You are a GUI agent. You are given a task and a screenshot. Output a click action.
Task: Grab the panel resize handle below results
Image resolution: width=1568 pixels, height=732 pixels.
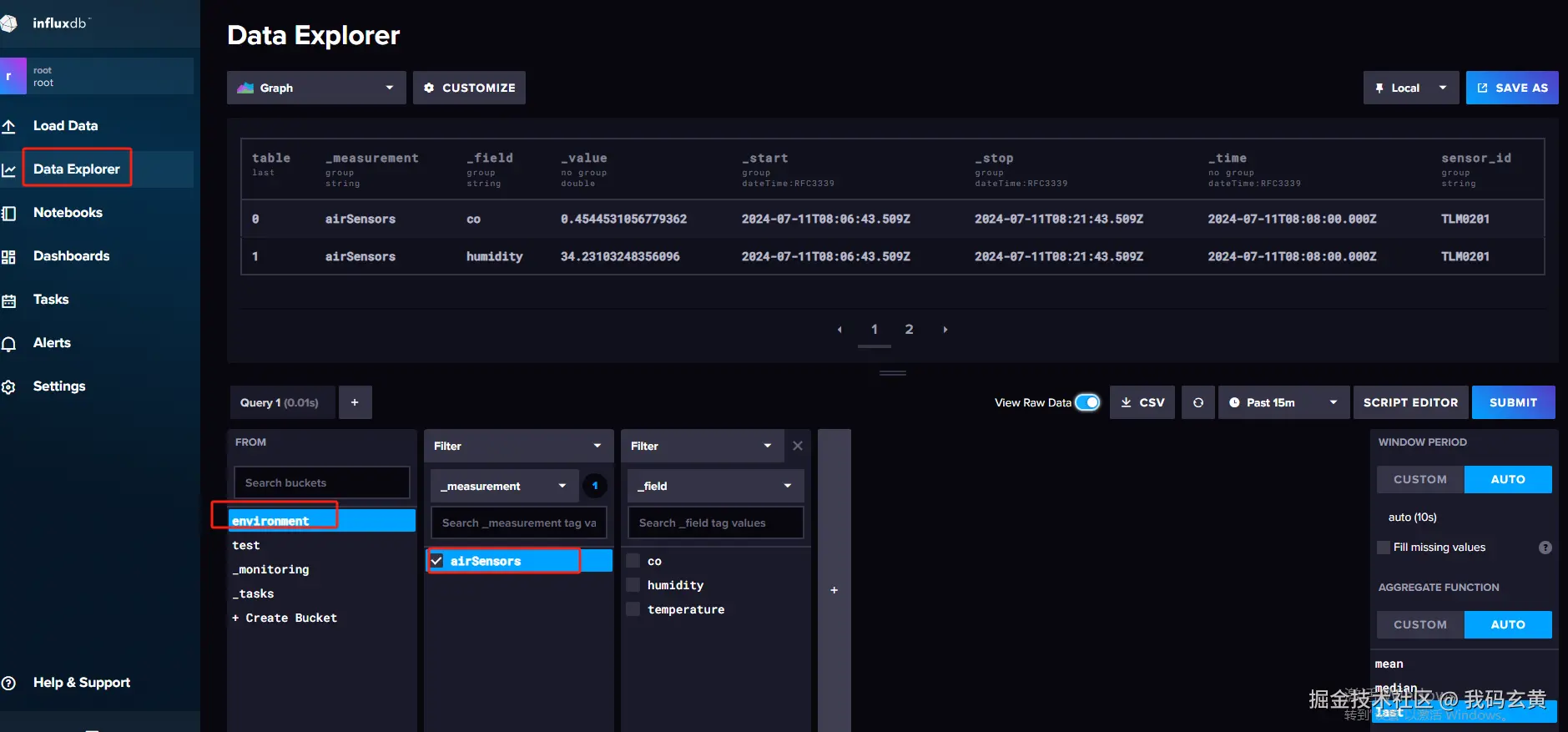point(893,373)
